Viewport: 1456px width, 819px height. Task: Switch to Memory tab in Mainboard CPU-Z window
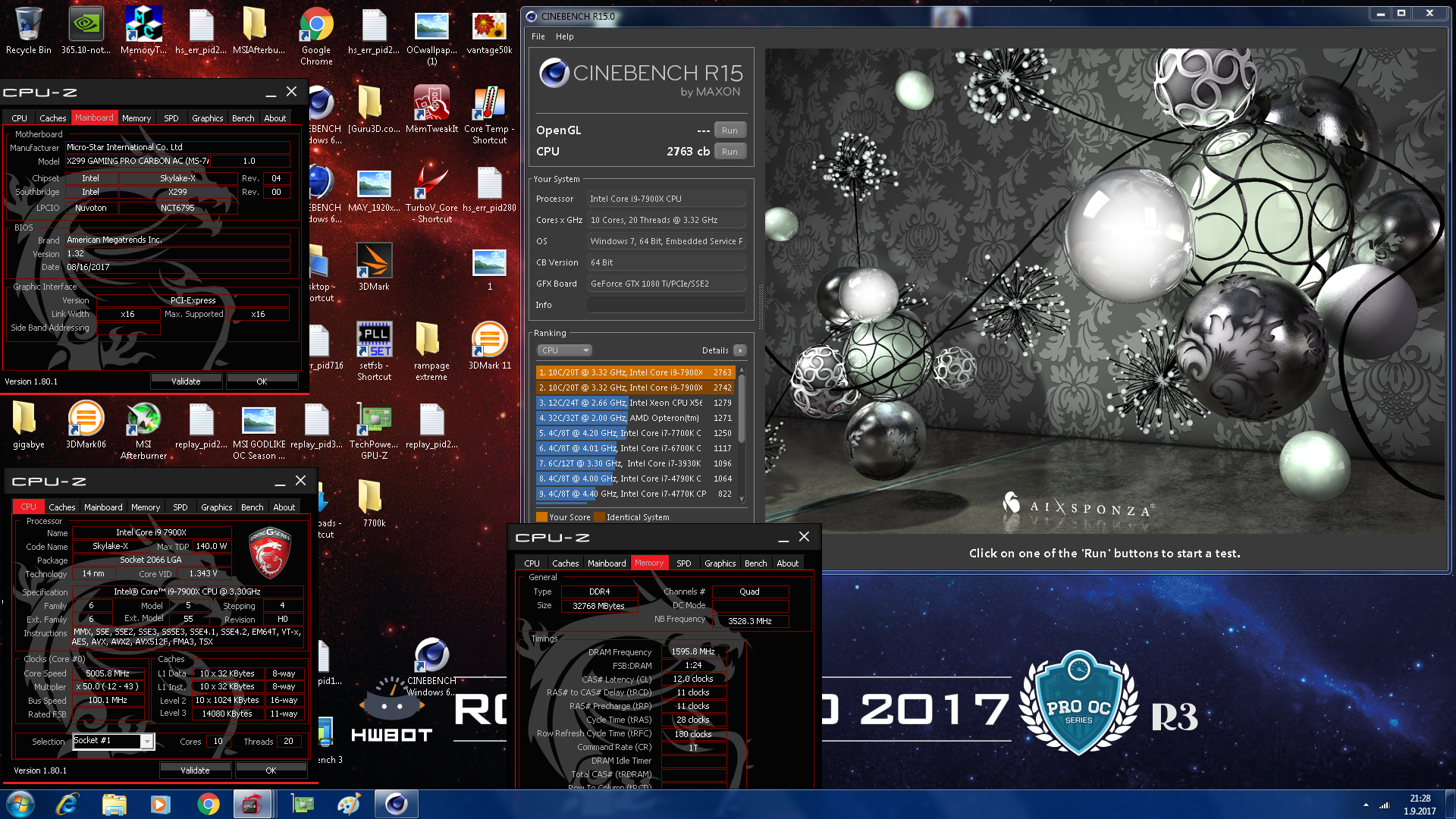pos(136,118)
